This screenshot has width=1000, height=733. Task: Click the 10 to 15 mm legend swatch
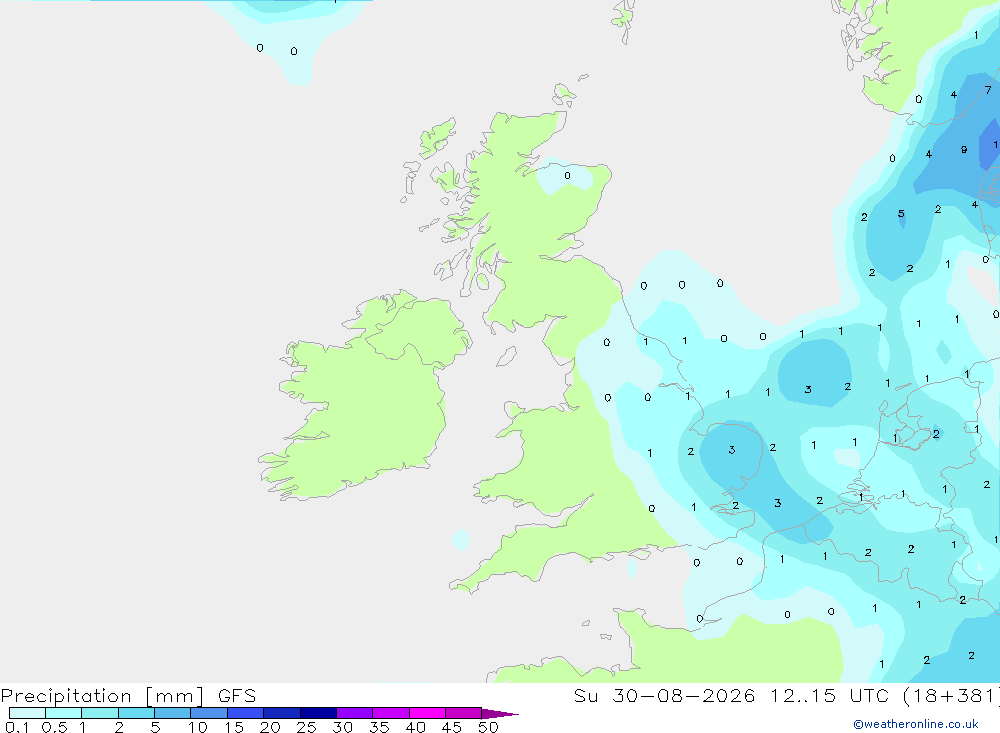point(209,713)
